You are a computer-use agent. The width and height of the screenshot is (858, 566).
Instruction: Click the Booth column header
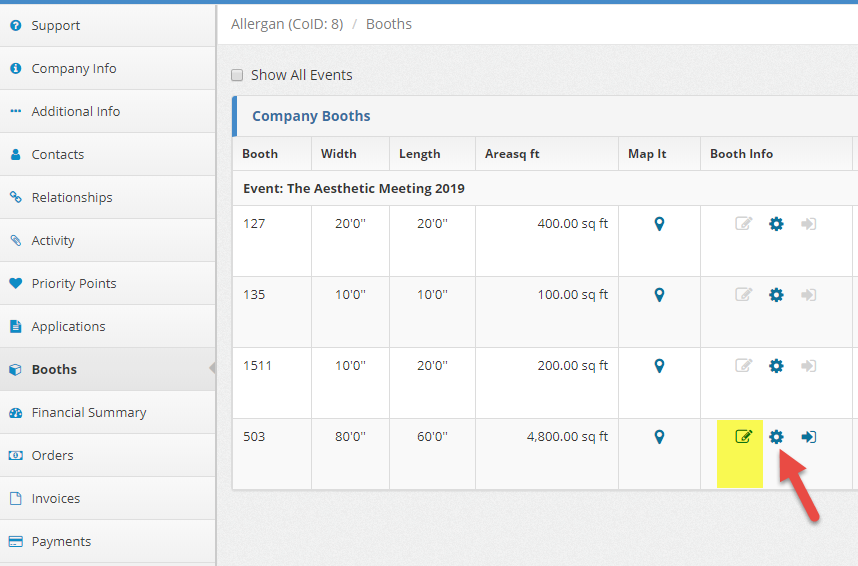coord(260,154)
